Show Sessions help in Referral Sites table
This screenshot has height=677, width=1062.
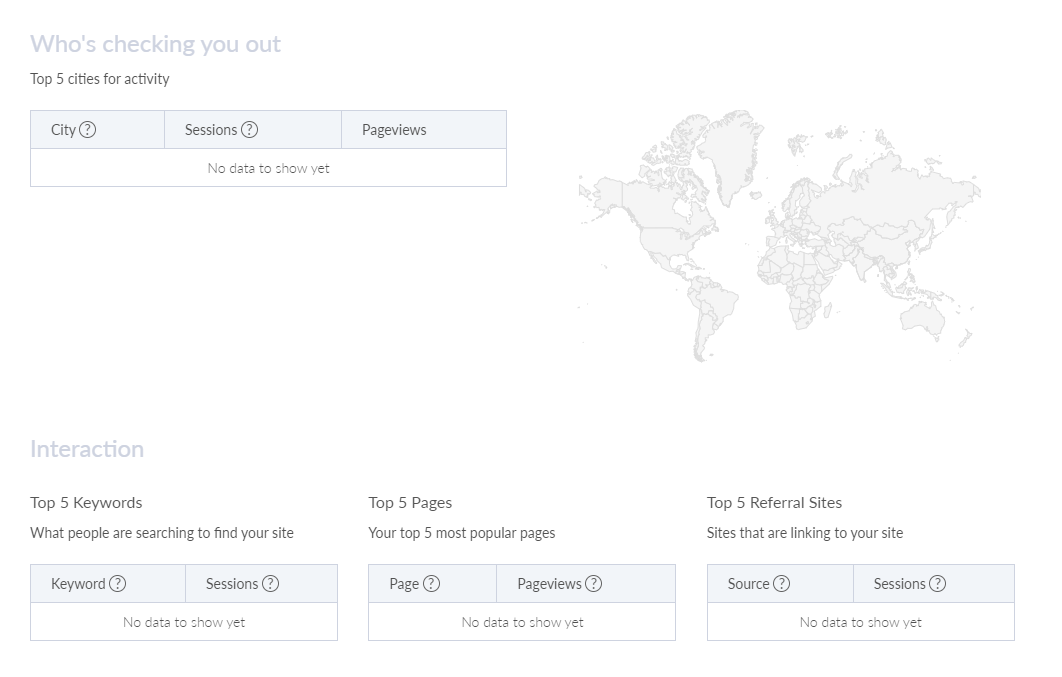937,584
